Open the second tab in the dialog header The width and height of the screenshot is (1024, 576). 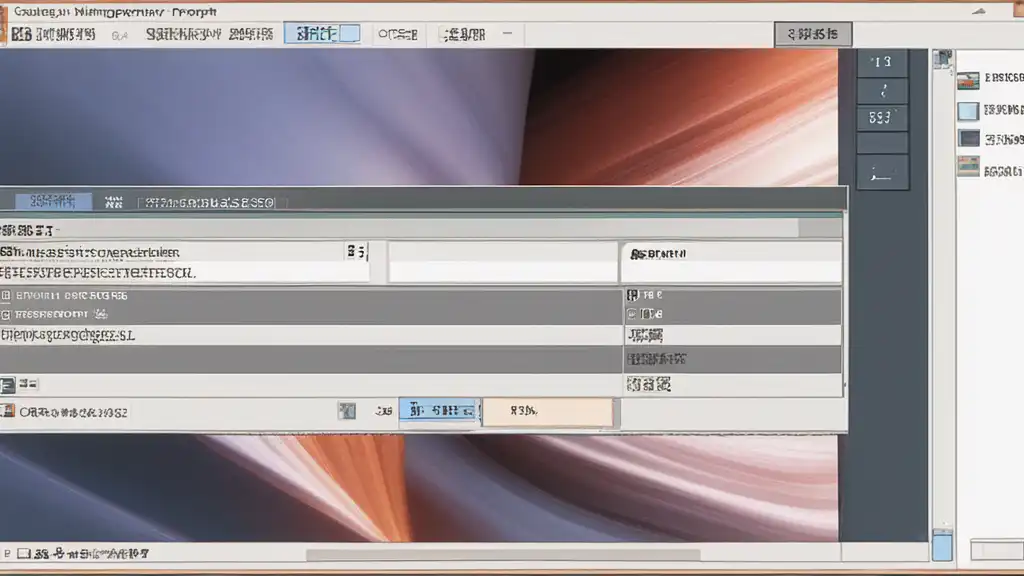coord(113,202)
